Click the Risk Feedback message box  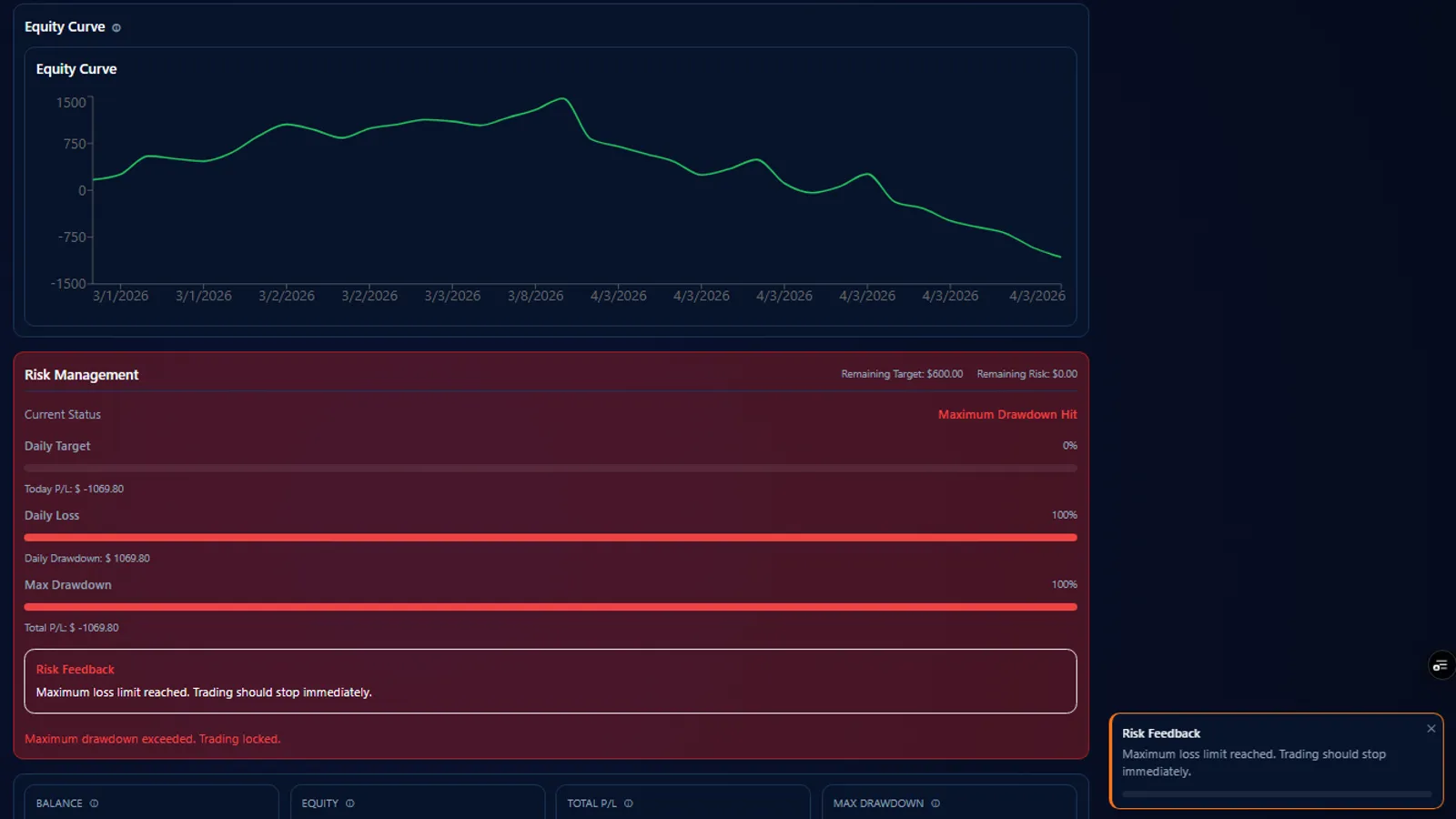(x=550, y=681)
